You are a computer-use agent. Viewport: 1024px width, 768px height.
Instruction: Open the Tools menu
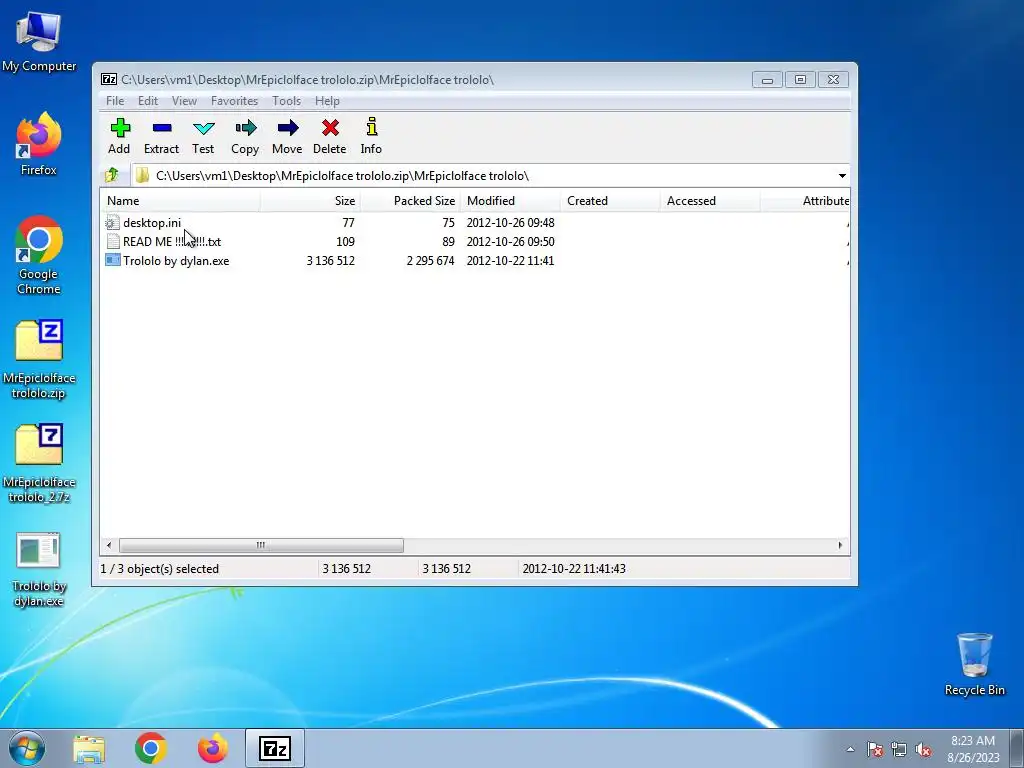[x=287, y=101]
